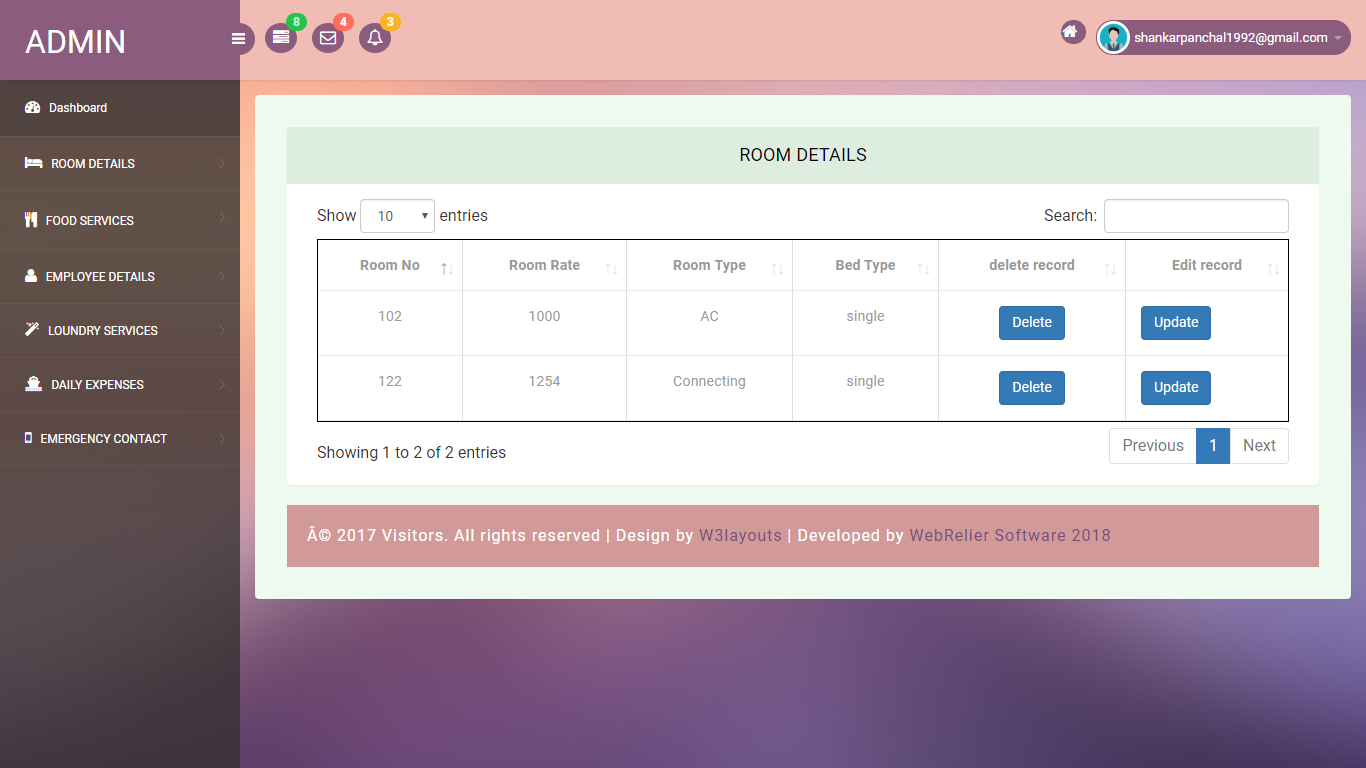Click the ship icon beside Daily Expenses
This screenshot has width=1366, height=768.
(x=33, y=384)
